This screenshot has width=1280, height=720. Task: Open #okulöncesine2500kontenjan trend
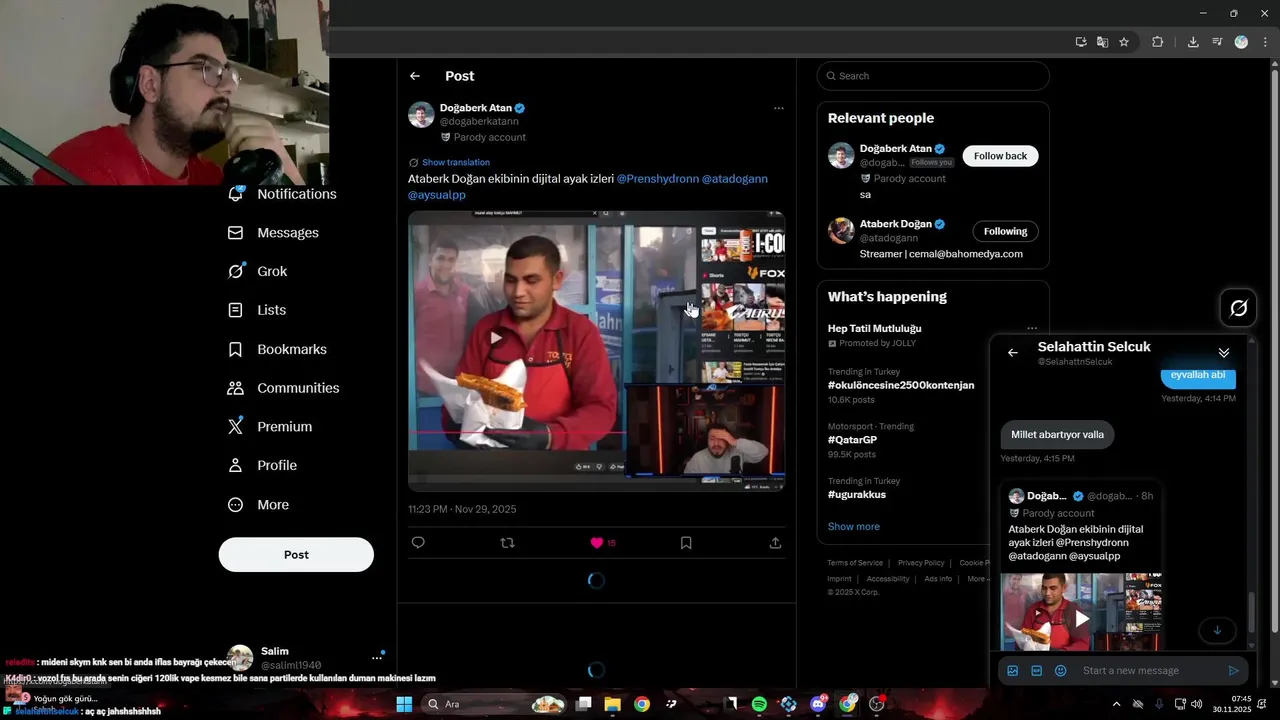pos(901,385)
